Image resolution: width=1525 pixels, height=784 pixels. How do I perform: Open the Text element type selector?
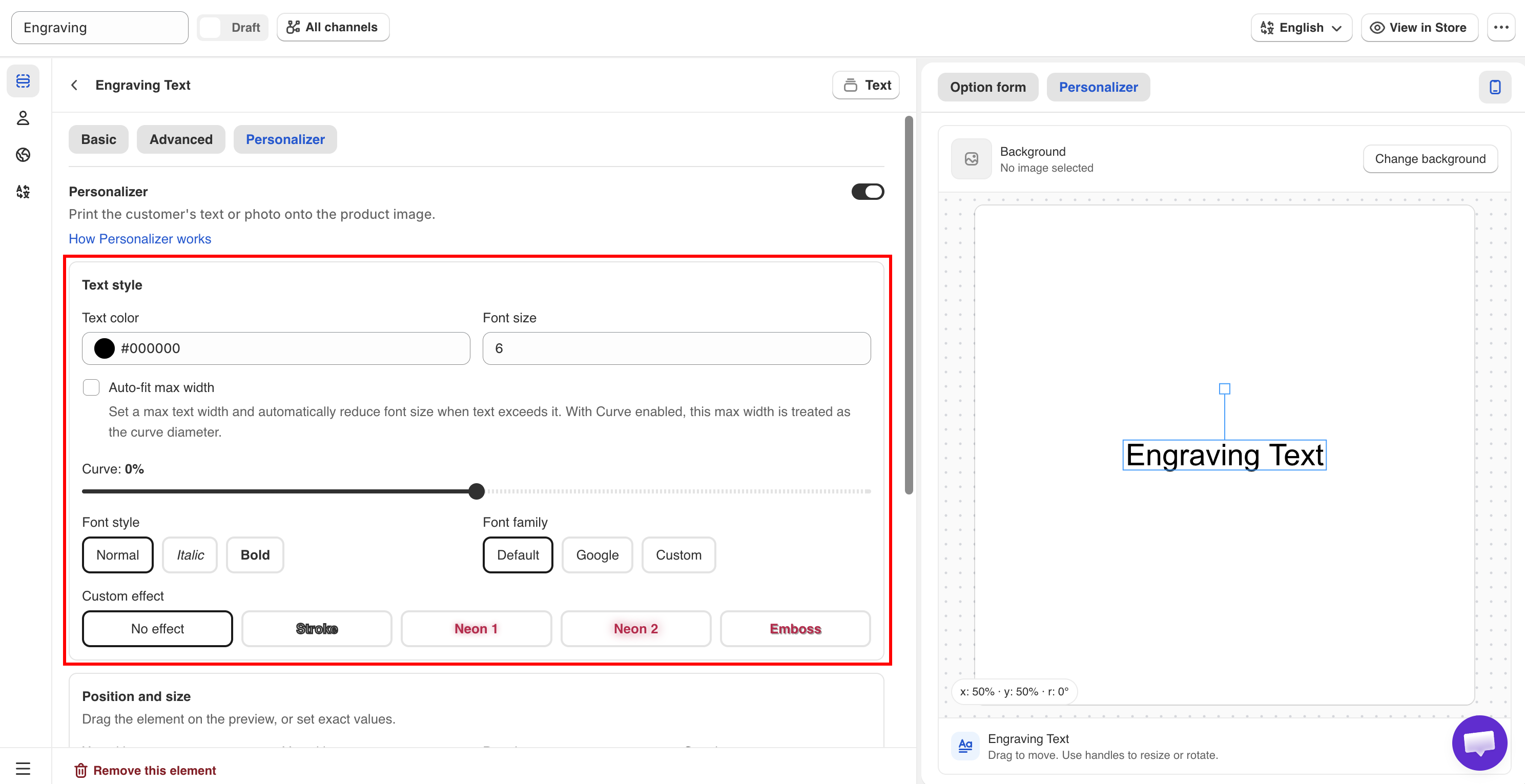[x=866, y=85]
